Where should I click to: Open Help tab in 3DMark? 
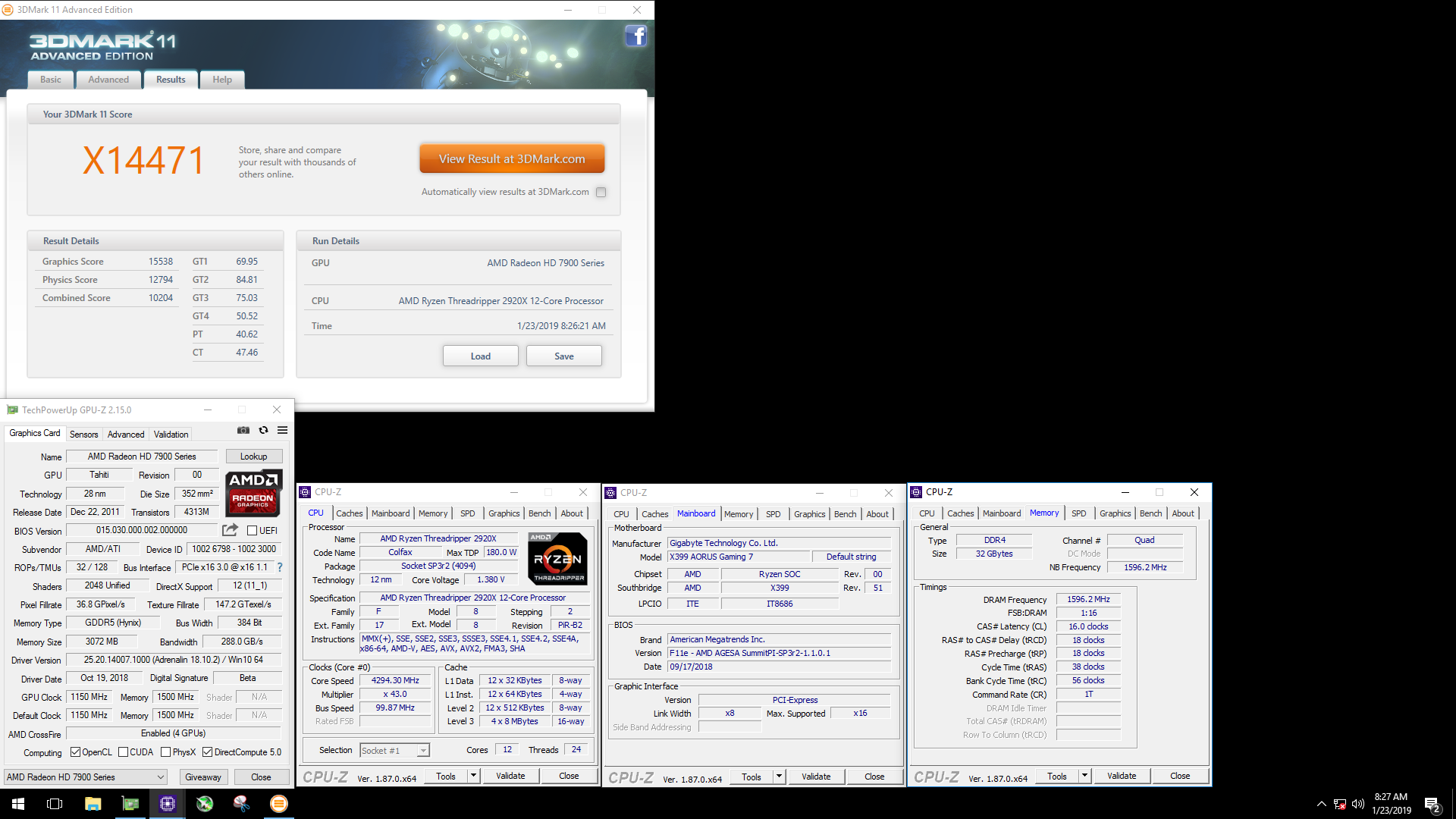click(222, 80)
